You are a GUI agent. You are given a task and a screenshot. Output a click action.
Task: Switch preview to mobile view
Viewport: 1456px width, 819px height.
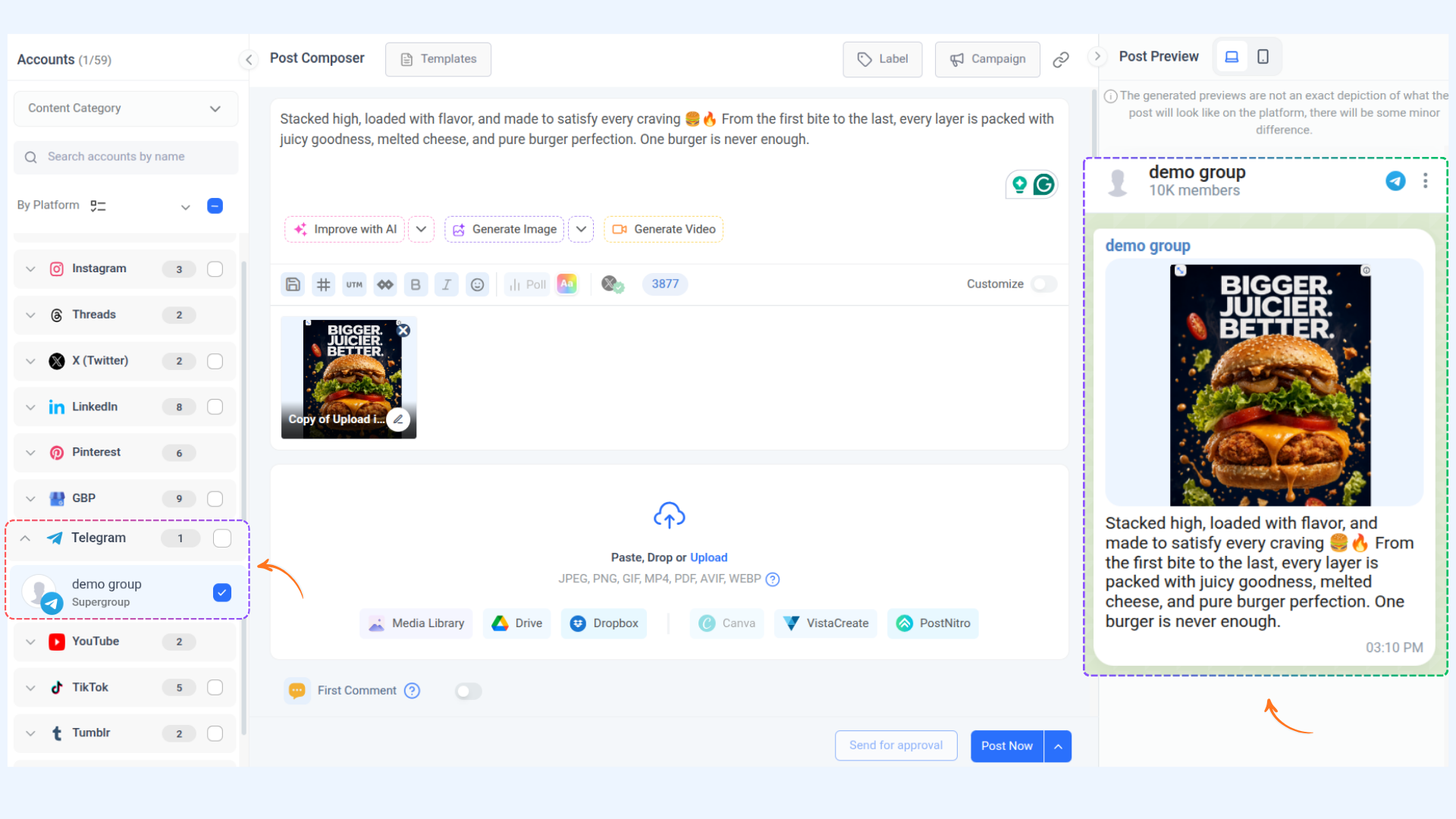tap(1263, 57)
